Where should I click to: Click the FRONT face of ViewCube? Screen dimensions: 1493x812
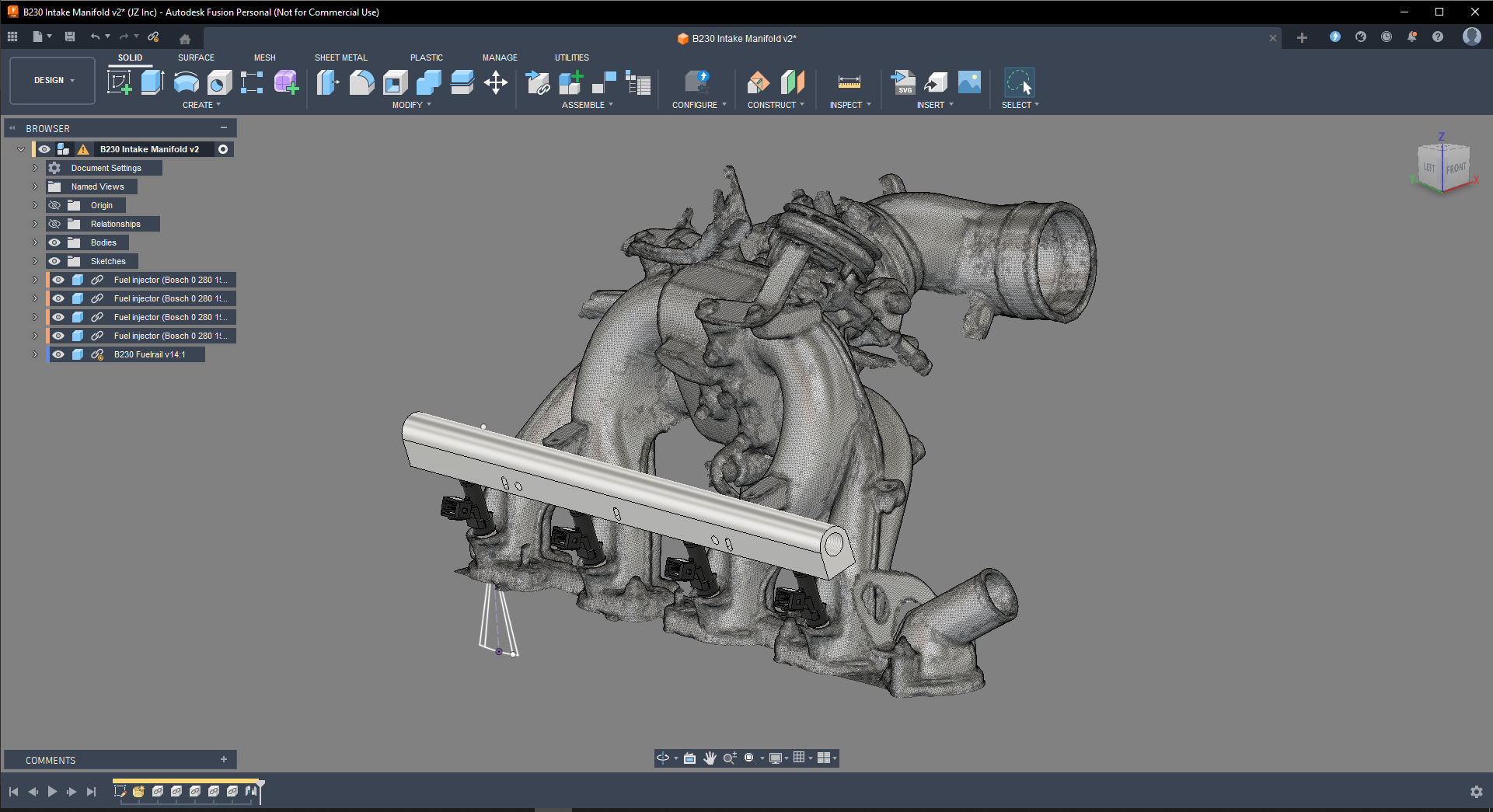(x=1456, y=168)
